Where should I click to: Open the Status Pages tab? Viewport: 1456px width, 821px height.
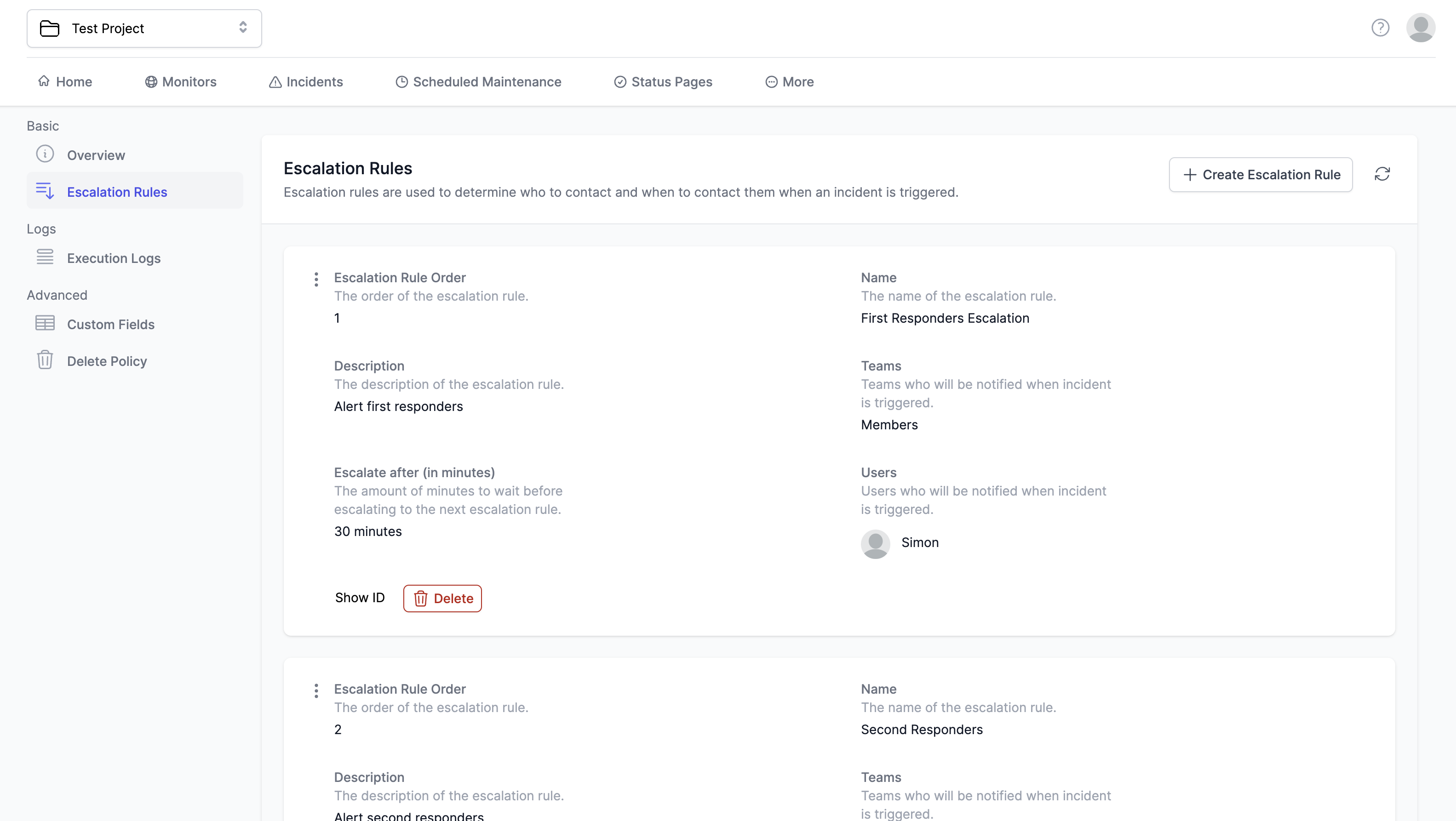pos(663,82)
